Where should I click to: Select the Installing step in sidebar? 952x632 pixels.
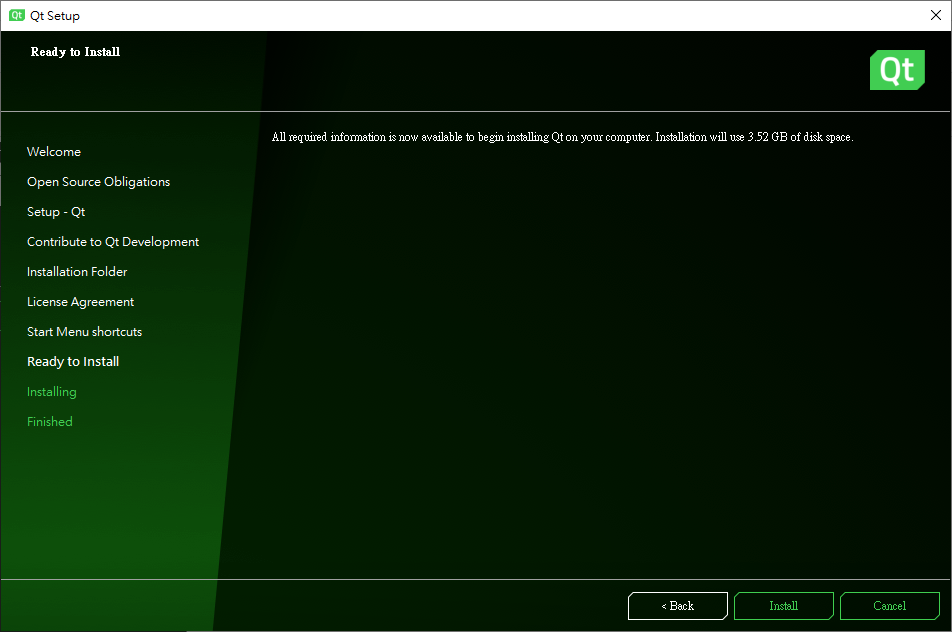[52, 392]
